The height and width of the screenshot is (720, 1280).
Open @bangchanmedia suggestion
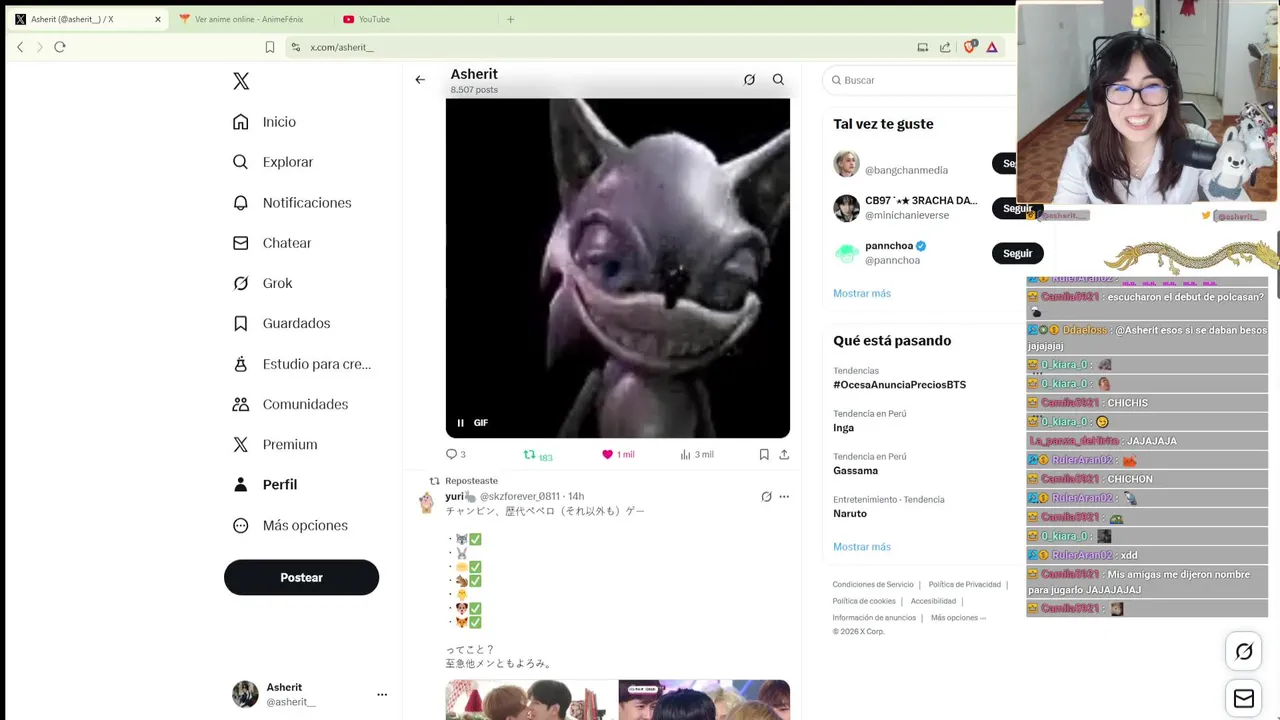click(x=906, y=170)
